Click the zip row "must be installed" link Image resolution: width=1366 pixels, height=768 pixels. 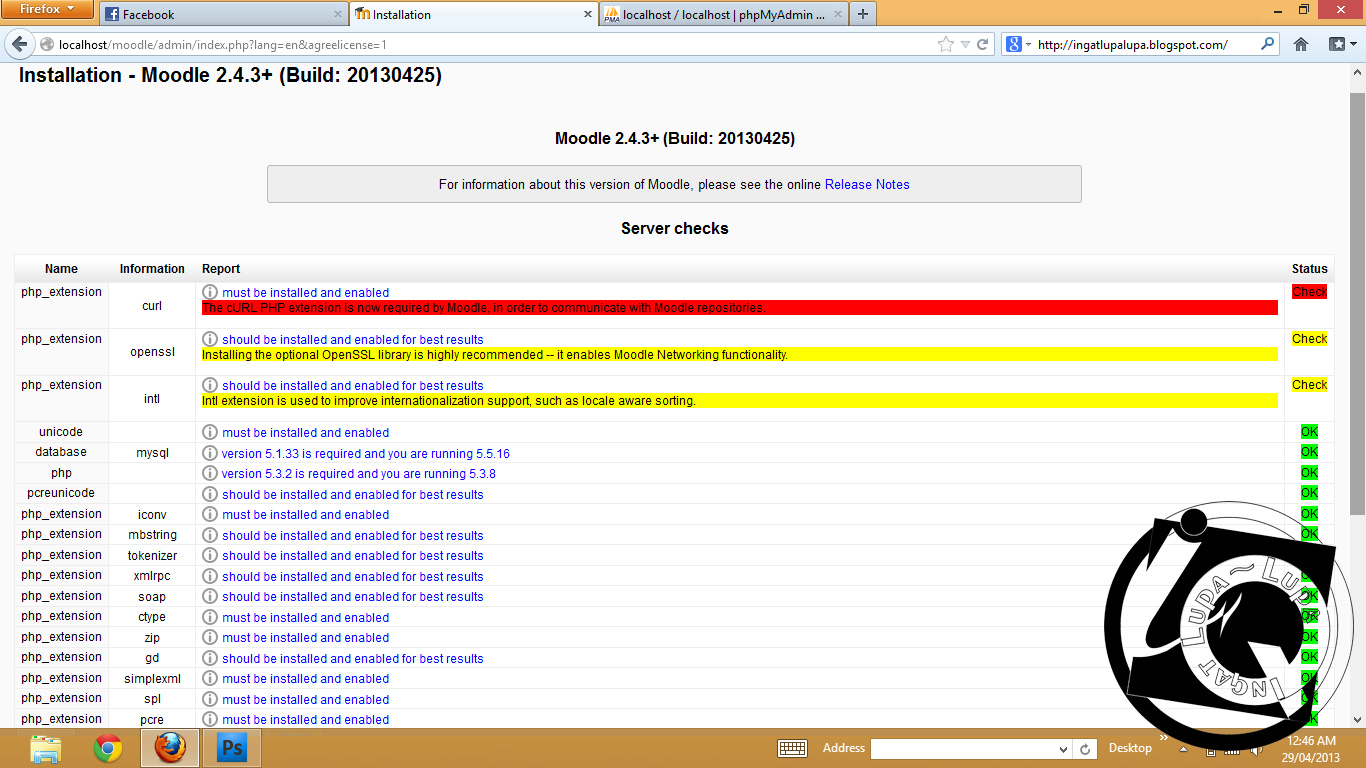[306, 638]
